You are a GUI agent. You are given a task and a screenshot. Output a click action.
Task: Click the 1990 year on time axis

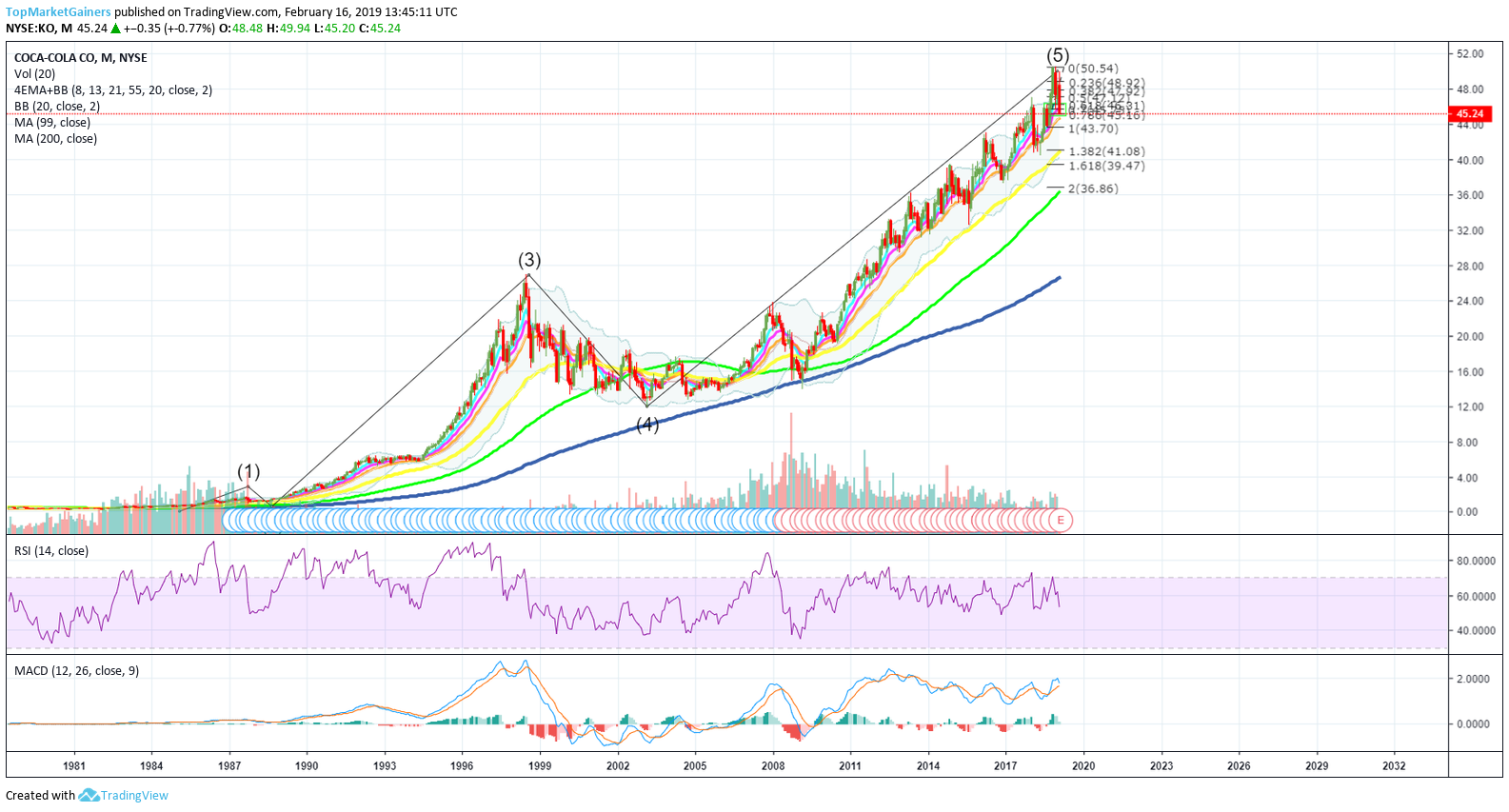click(307, 766)
